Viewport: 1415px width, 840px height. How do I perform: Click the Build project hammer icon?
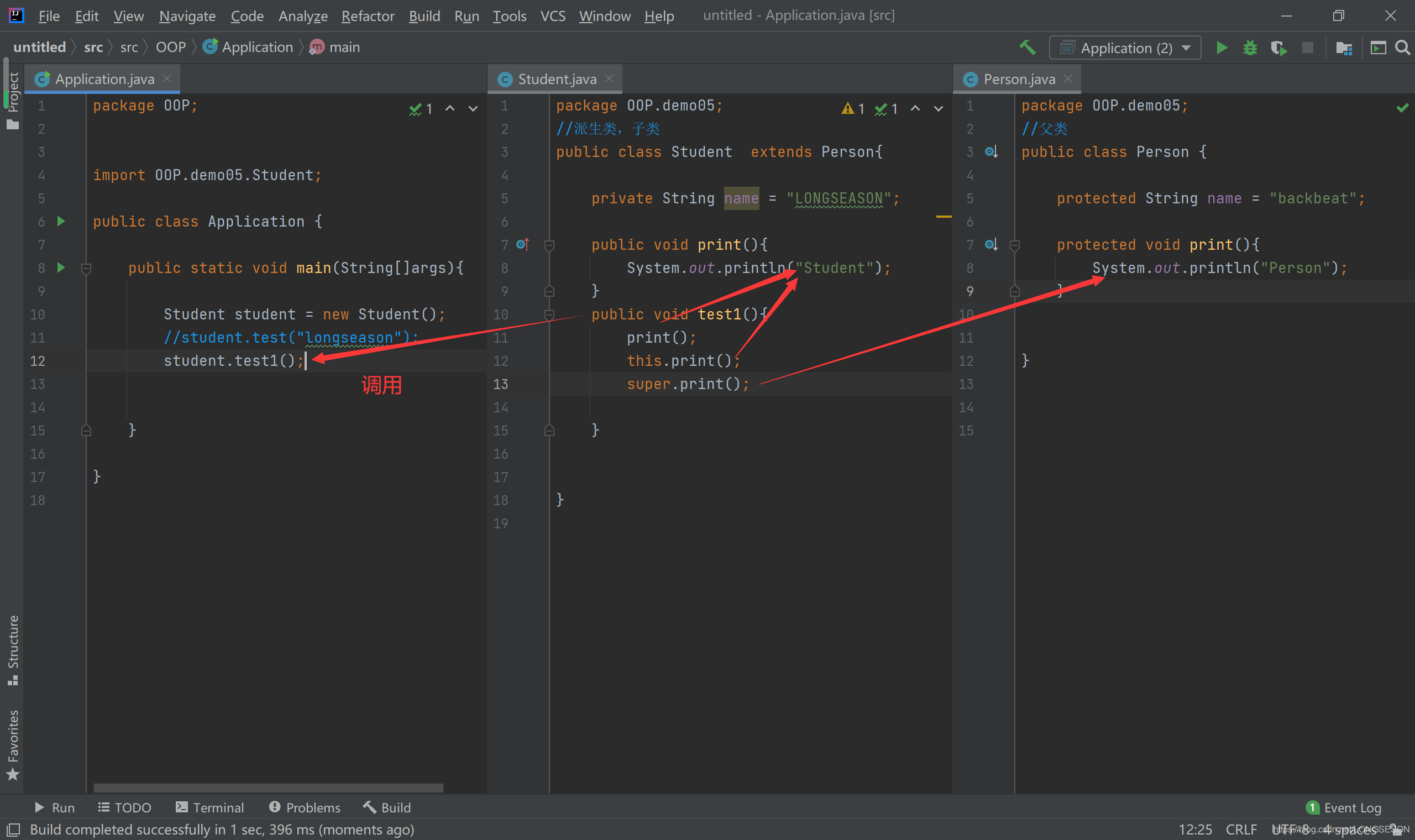(x=1028, y=48)
